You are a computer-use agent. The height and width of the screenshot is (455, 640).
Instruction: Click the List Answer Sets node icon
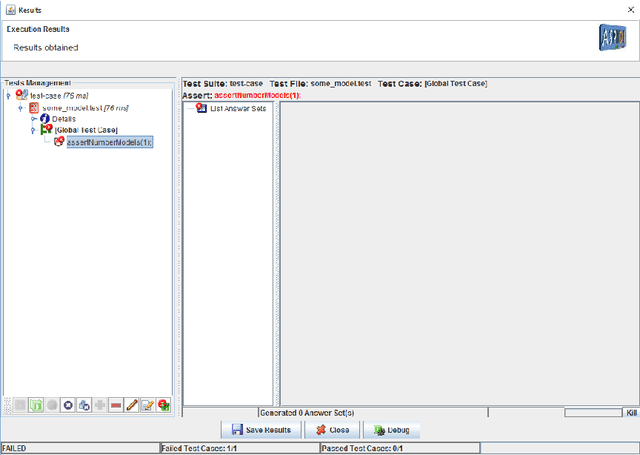tap(202, 108)
